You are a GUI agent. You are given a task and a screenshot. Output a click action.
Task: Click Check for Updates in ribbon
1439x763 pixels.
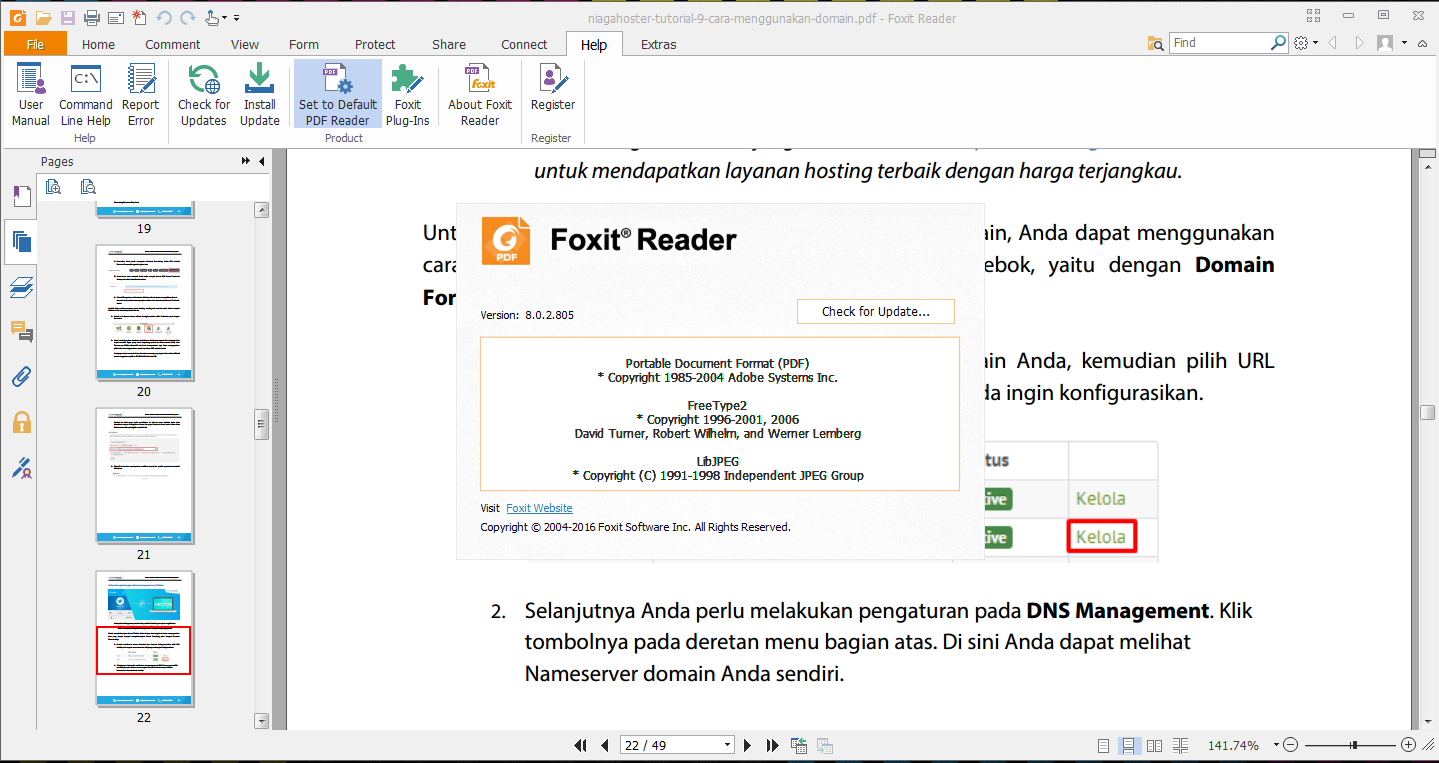(204, 95)
